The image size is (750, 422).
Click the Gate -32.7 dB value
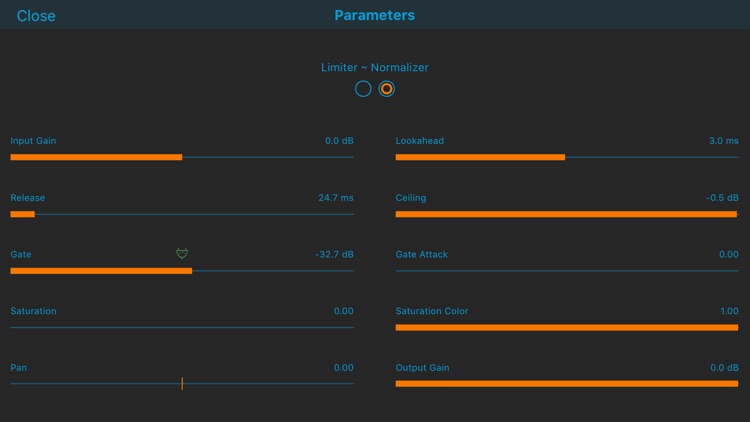click(x=334, y=255)
